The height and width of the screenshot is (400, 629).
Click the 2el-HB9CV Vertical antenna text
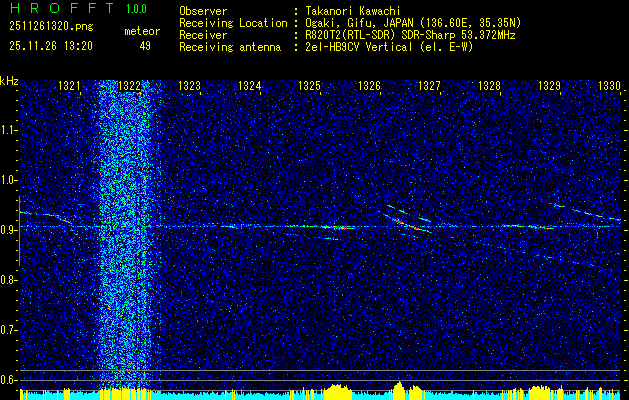click(x=389, y=47)
